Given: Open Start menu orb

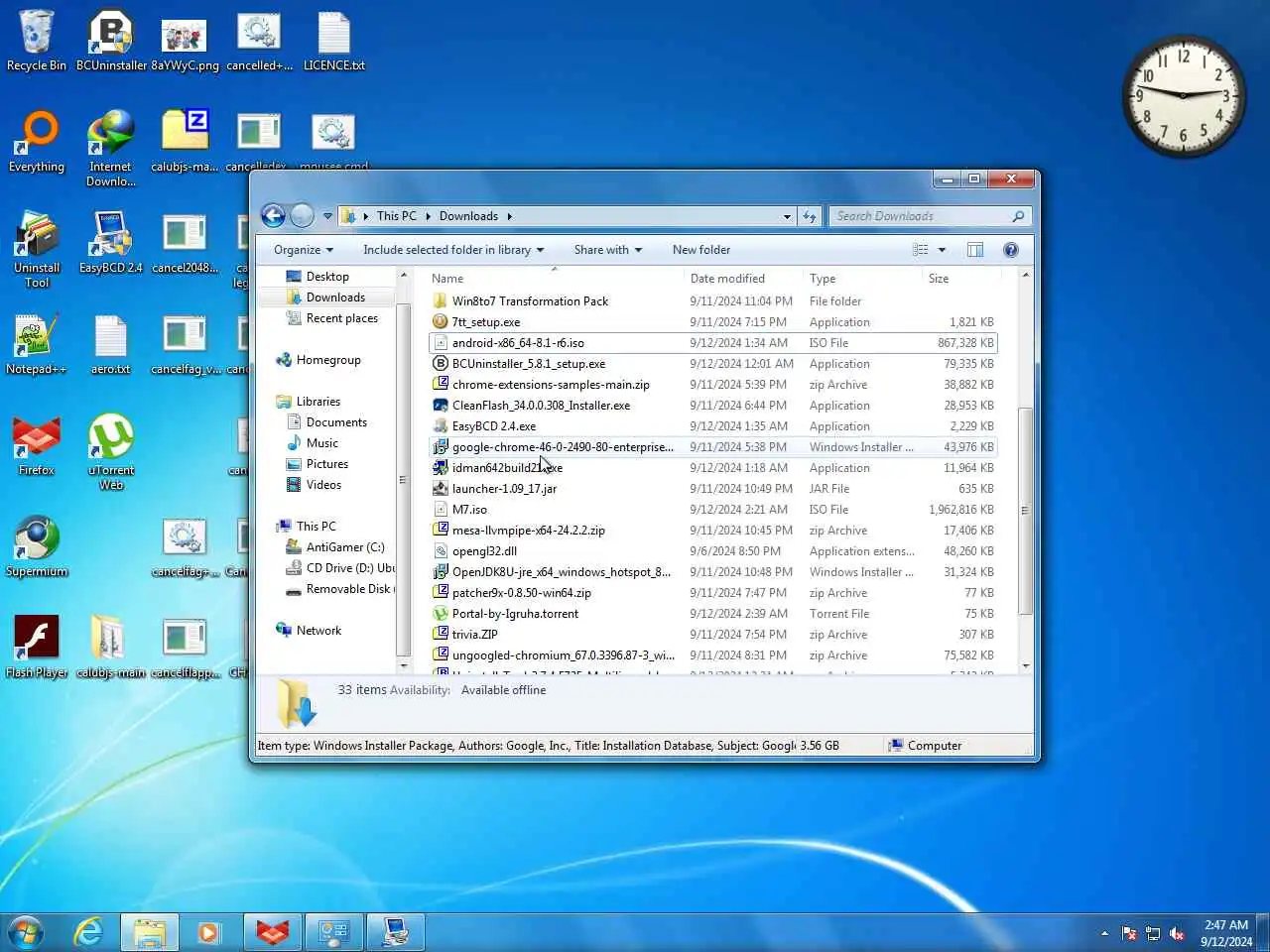Looking at the screenshot, I should pyautogui.click(x=27, y=932).
